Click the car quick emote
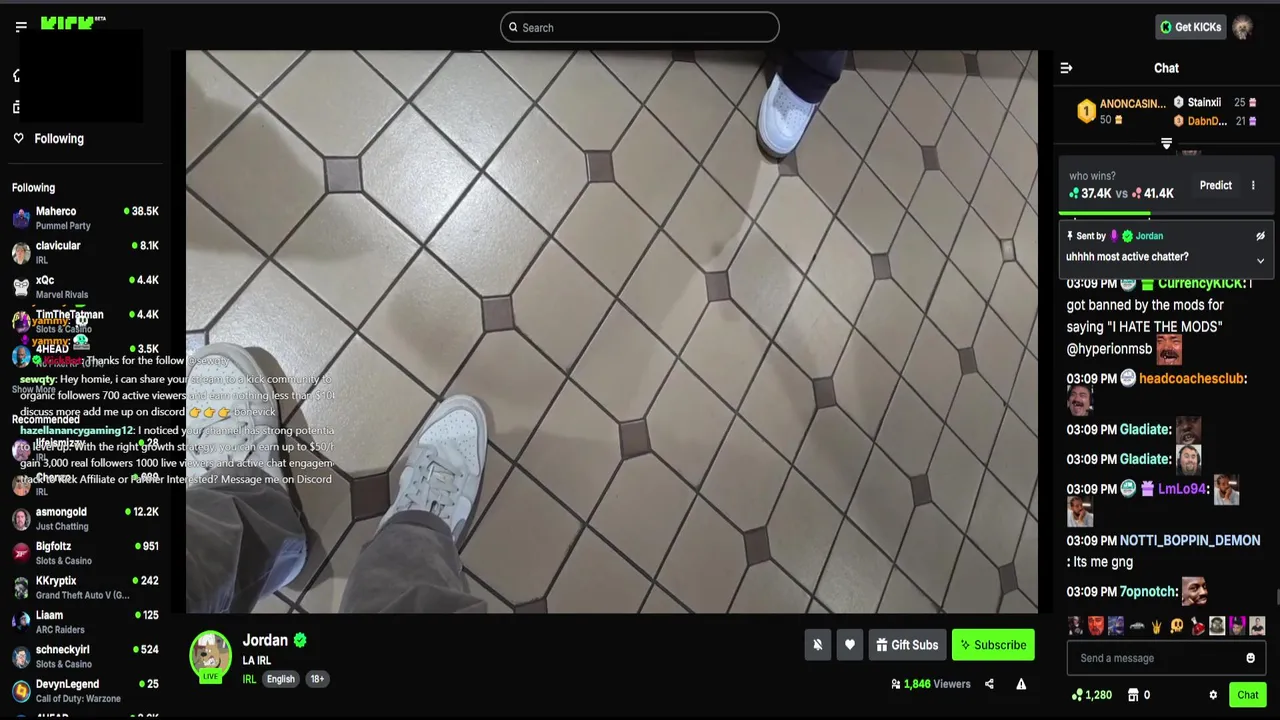1280x720 pixels. [x=1136, y=626]
